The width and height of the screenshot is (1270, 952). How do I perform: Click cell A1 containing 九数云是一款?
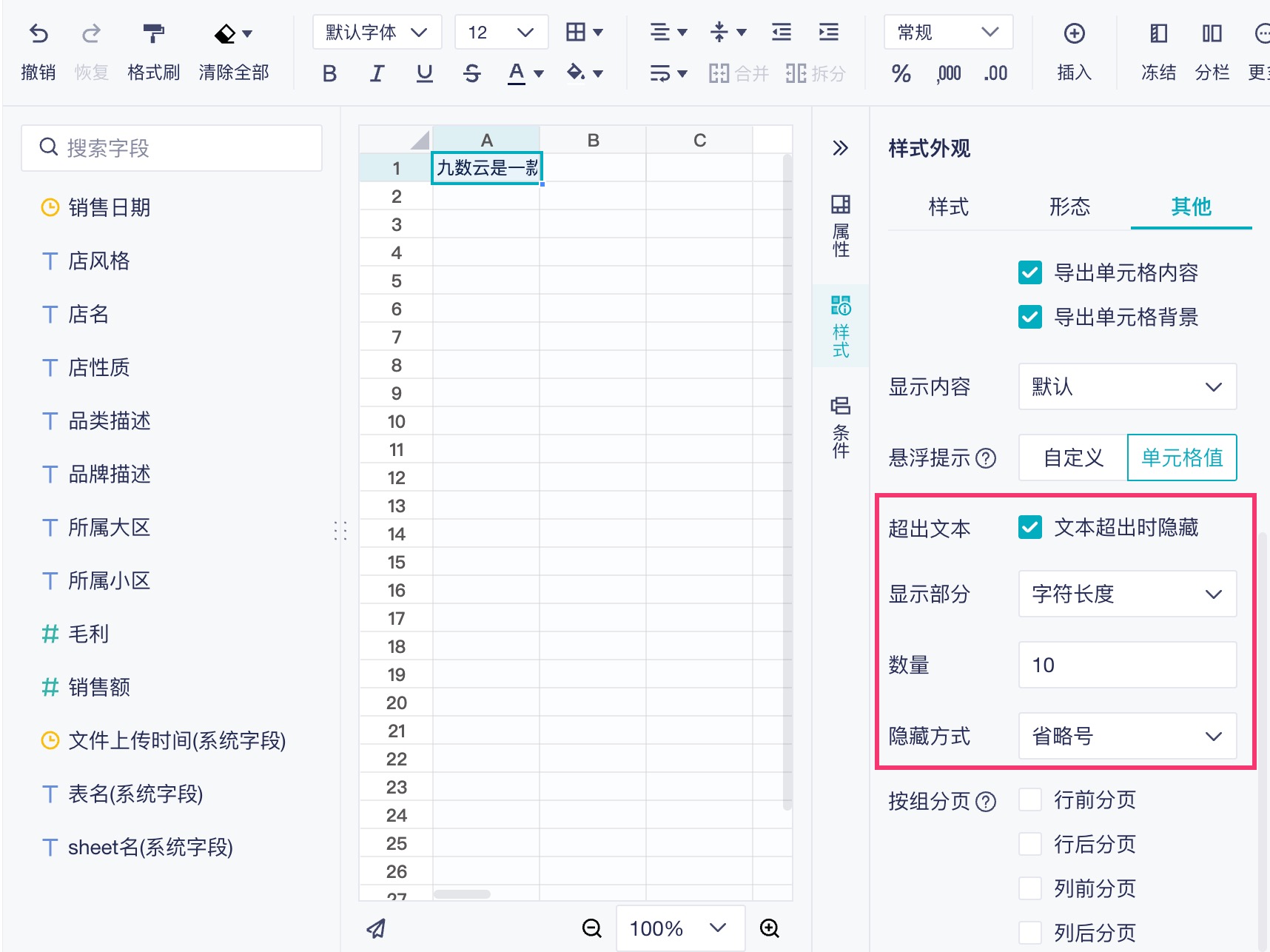tap(486, 168)
